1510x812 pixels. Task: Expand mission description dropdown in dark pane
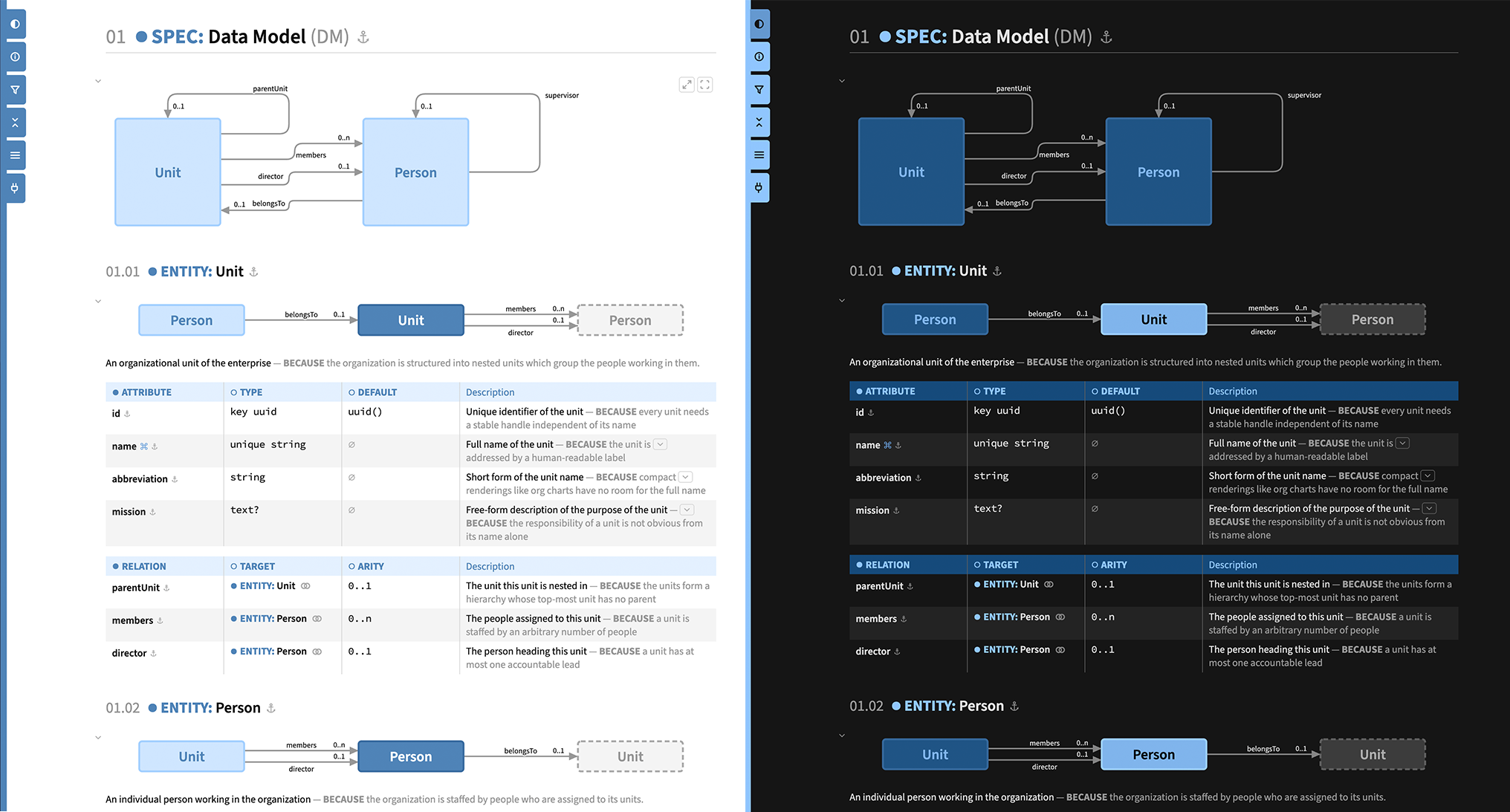[1430, 508]
